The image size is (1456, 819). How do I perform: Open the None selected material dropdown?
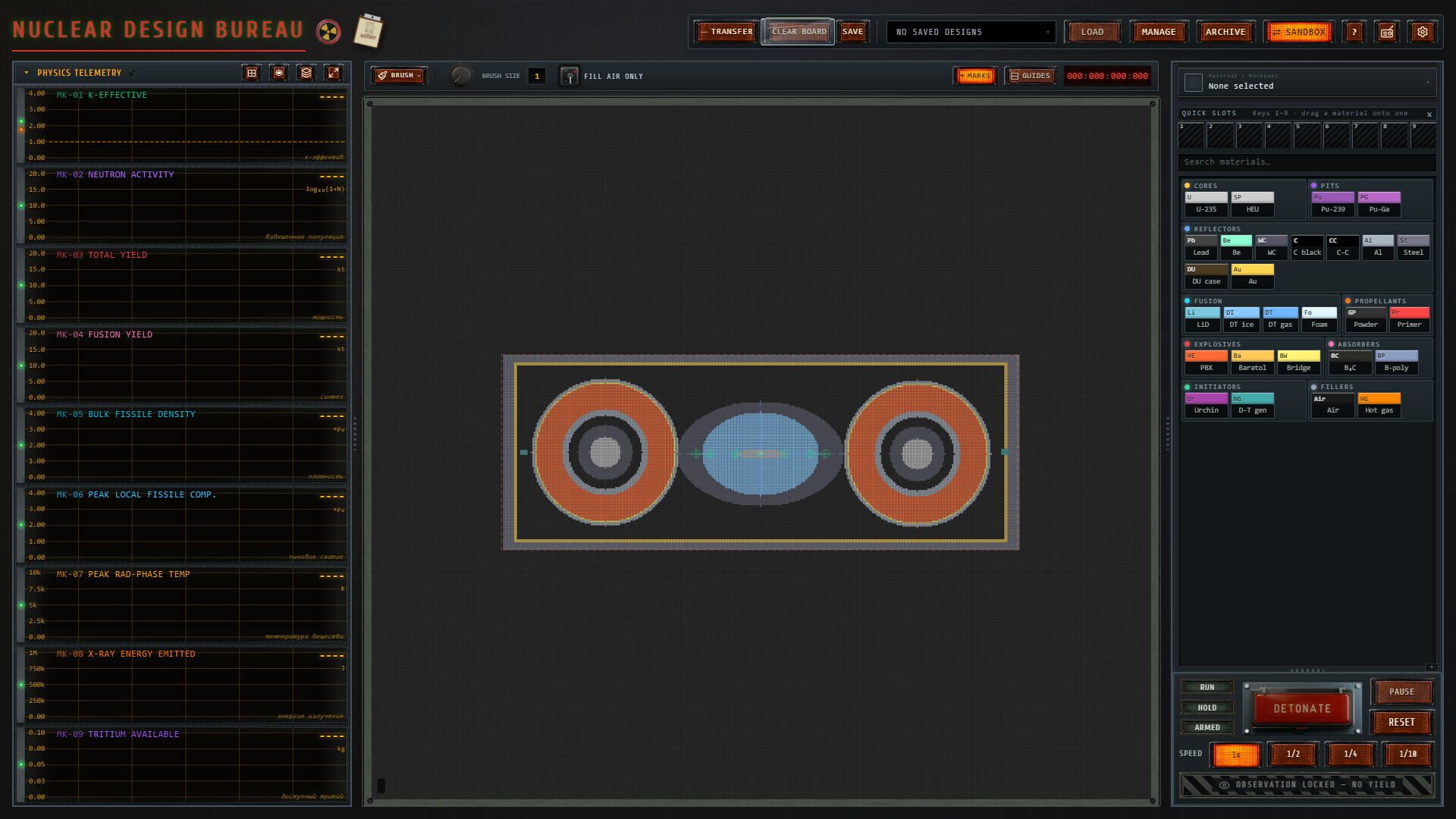(1307, 81)
